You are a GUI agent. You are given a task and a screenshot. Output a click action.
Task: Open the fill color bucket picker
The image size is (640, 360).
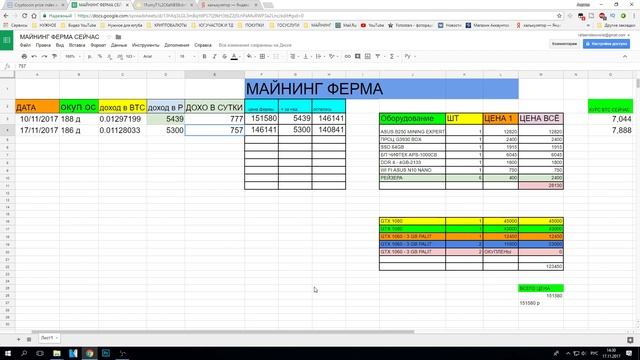[x=250, y=56]
